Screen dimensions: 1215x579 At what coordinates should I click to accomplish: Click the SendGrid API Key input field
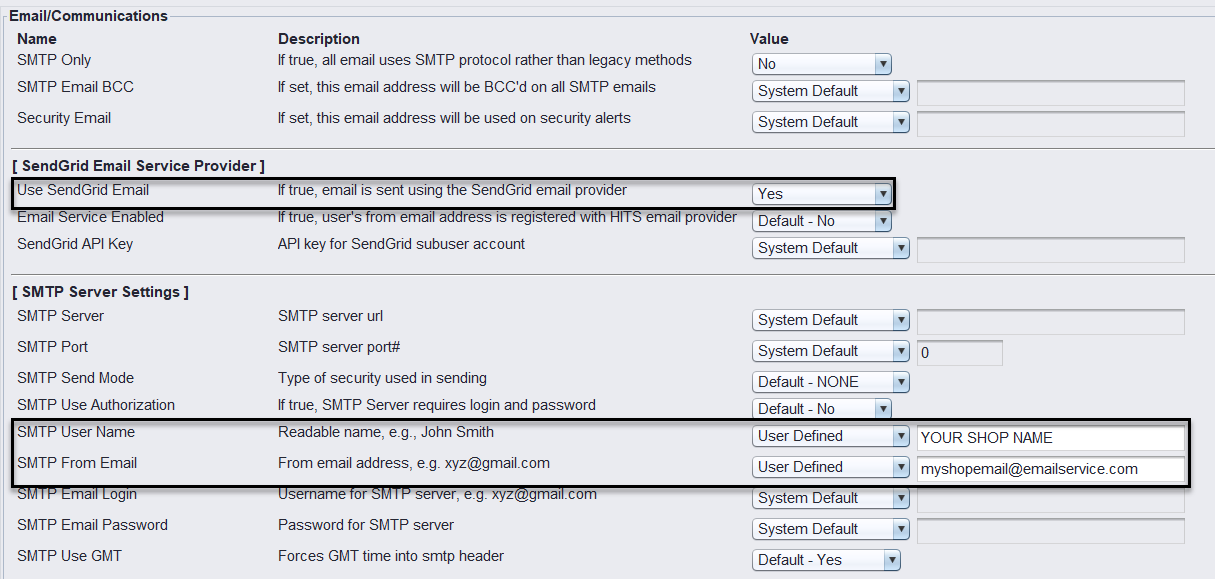point(1050,250)
